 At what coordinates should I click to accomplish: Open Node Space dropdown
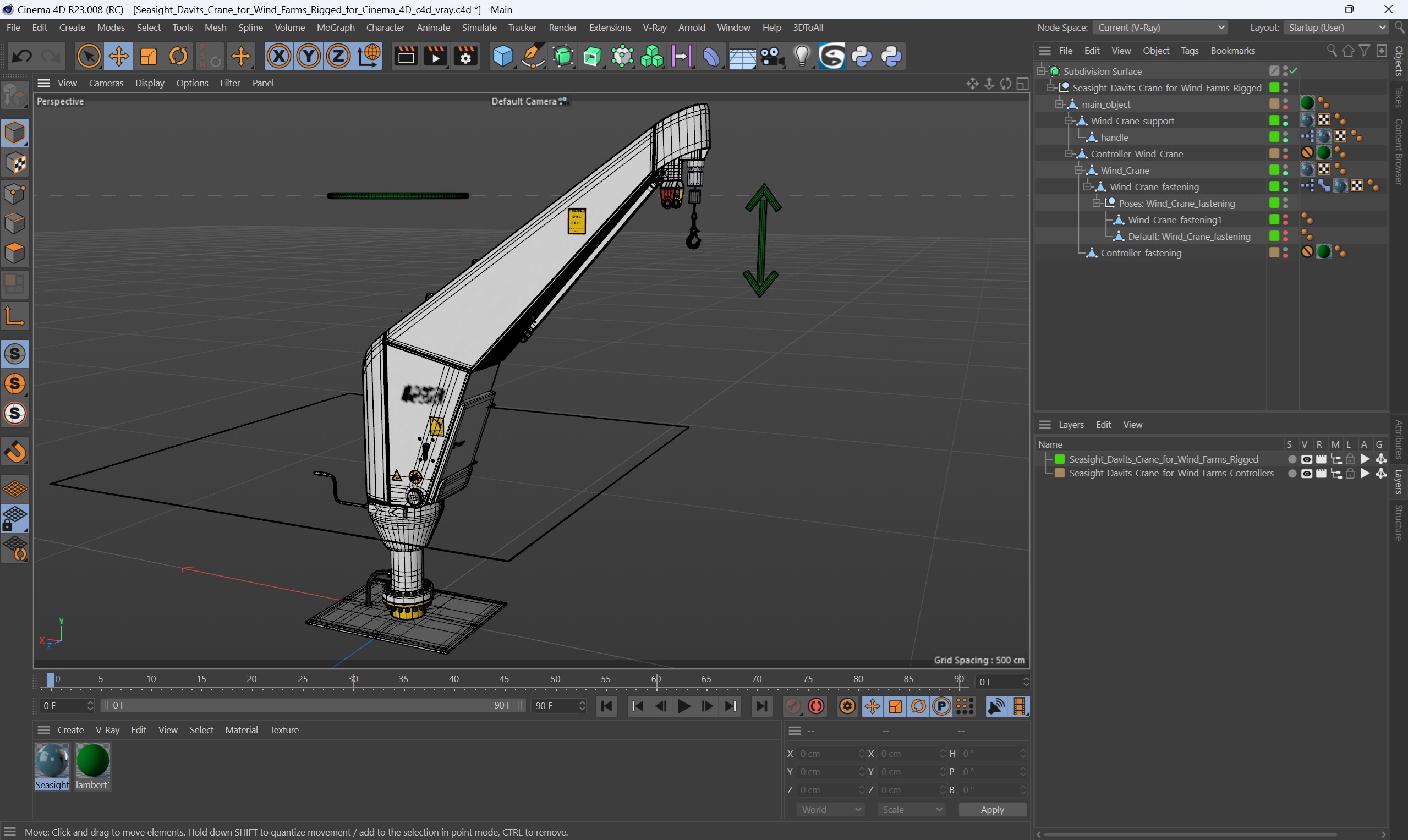pyautogui.click(x=1160, y=27)
